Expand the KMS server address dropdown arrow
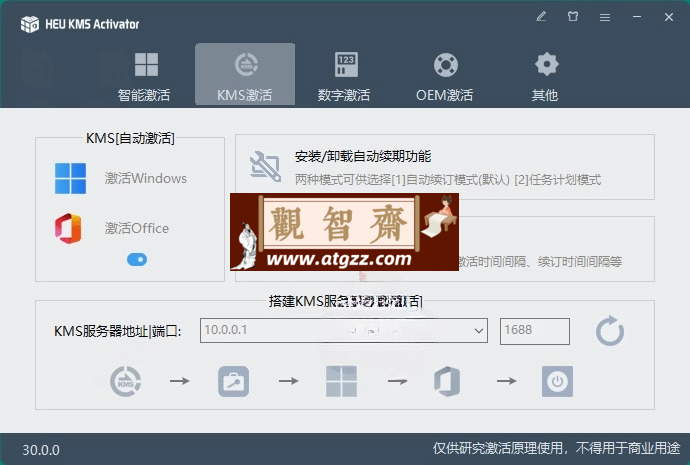This screenshot has height=465, width=690. [x=479, y=331]
